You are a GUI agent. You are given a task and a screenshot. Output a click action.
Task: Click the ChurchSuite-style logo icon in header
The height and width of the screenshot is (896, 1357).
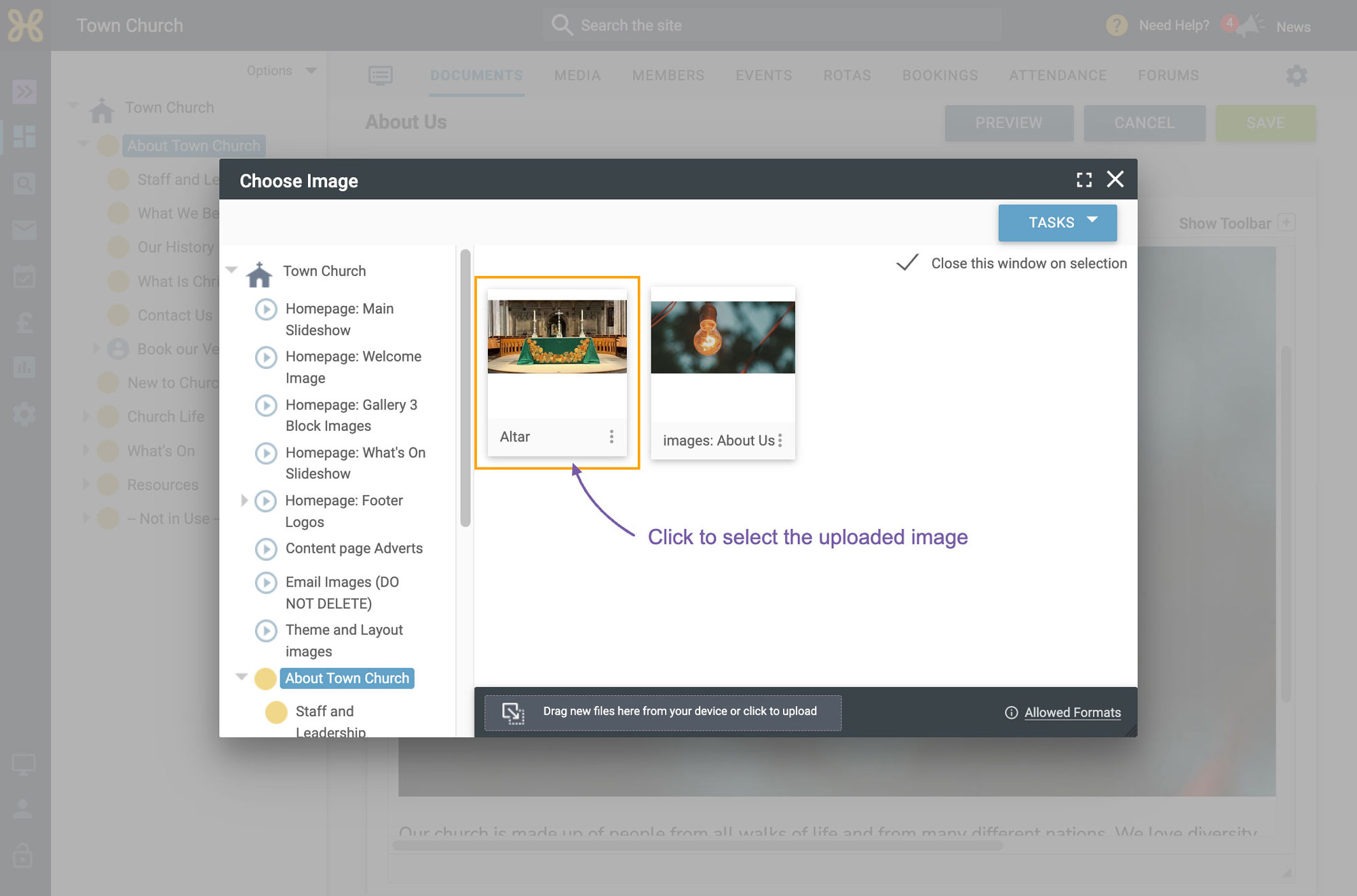click(x=25, y=25)
